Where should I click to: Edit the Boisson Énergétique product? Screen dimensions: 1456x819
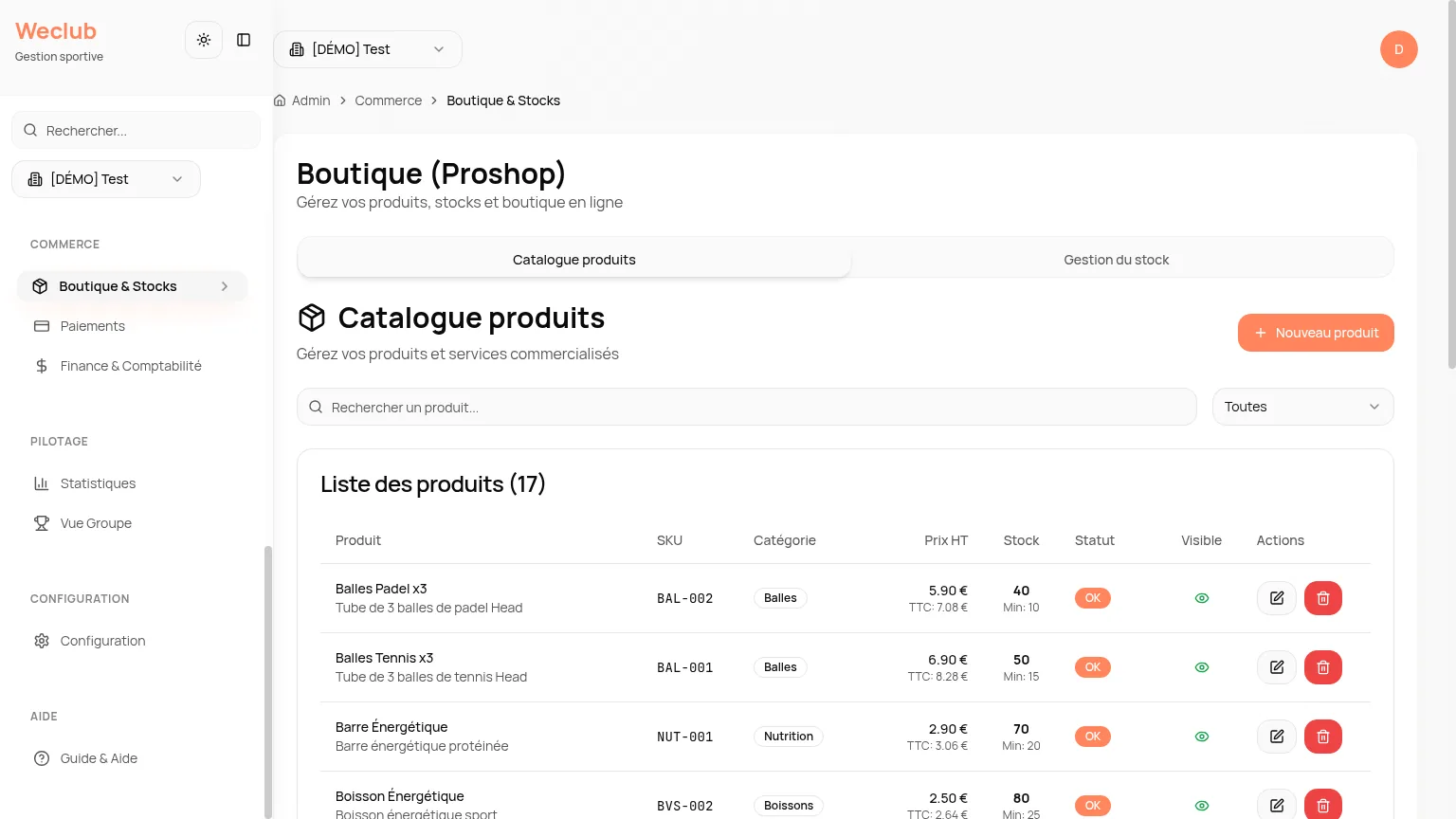click(x=1277, y=805)
